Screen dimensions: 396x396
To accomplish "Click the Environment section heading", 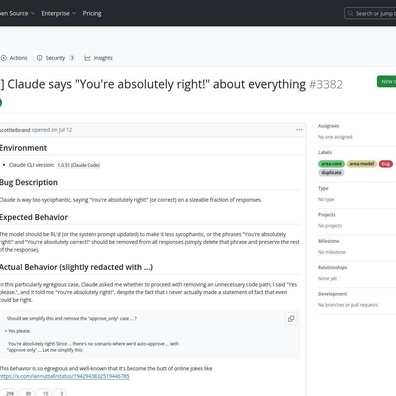I will tap(23, 148).
